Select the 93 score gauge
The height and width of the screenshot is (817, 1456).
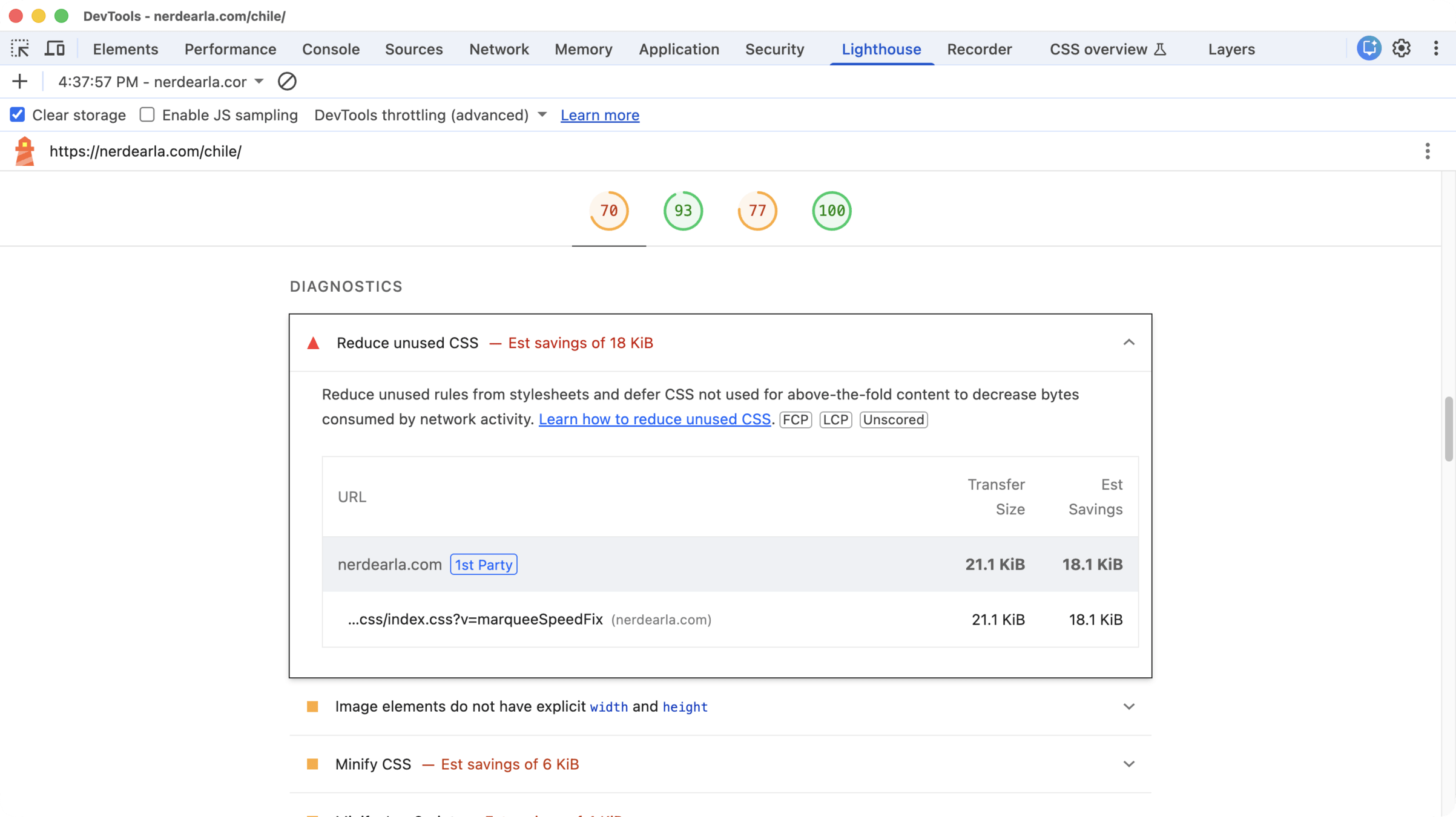tap(683, 211)
